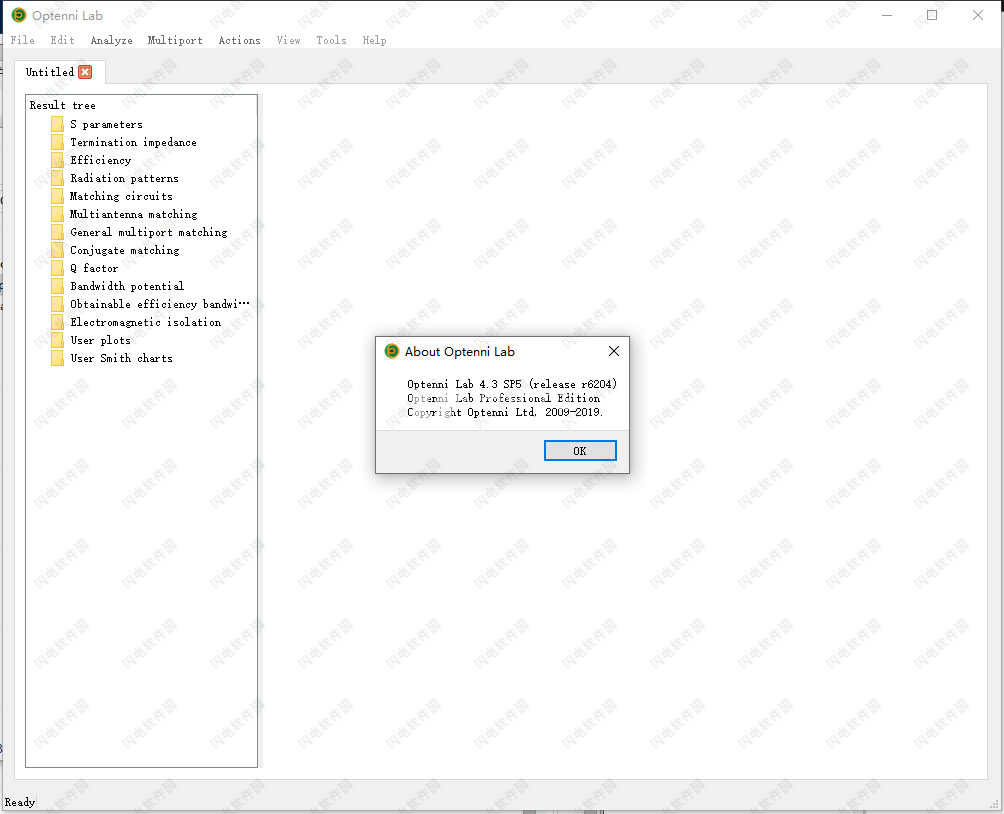Select General multiport matching tree item
The width and height of the screenshot is (1004, 814).
pos(149,232)
